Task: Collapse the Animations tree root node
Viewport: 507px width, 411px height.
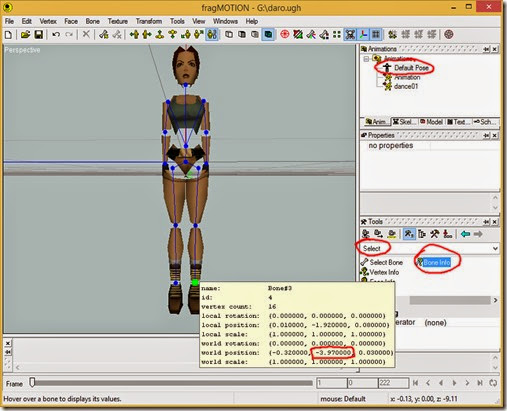Action: (366, 59)
